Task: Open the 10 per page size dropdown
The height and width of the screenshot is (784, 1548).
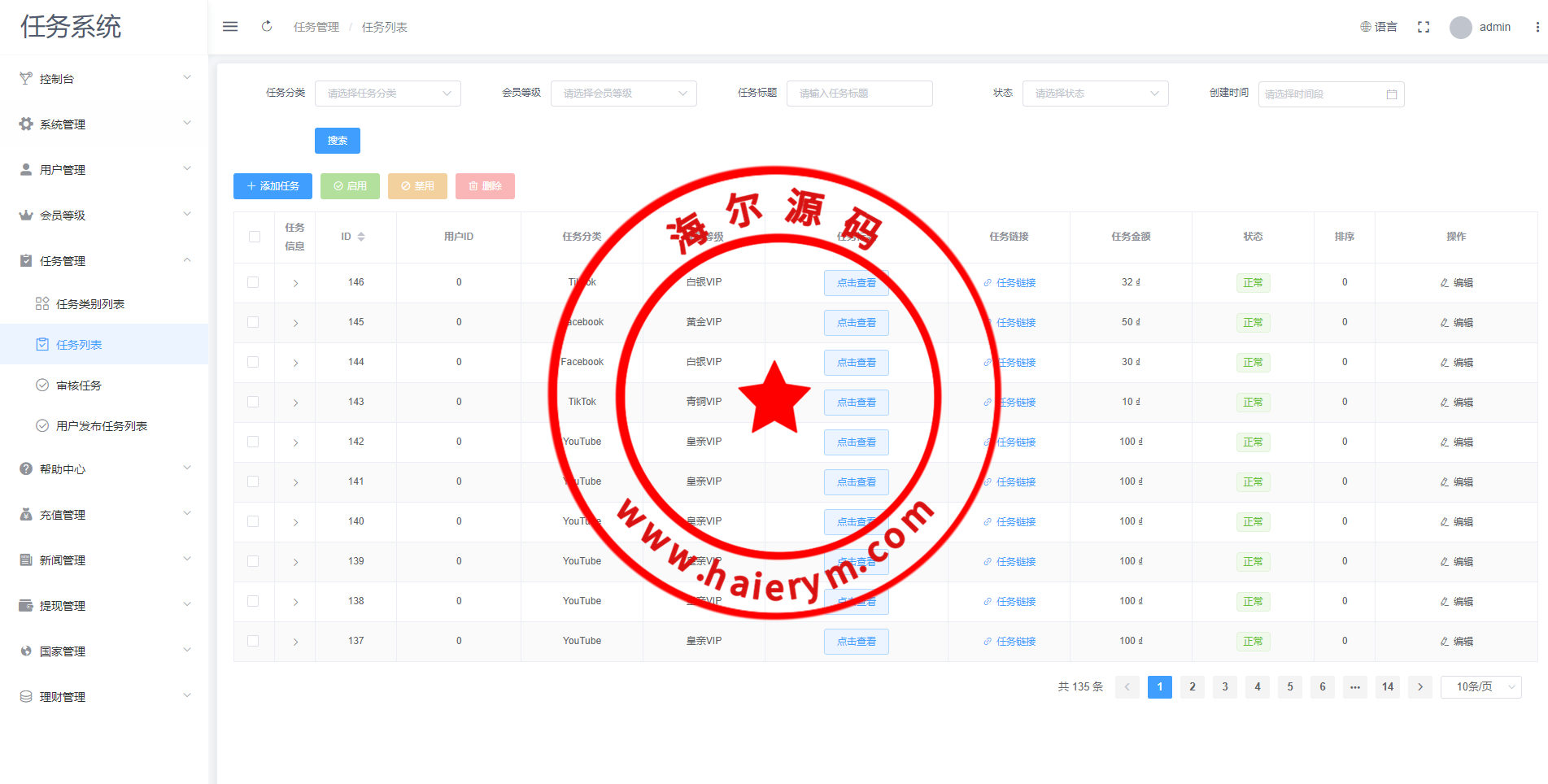Action: click(x=1480, y=687)
